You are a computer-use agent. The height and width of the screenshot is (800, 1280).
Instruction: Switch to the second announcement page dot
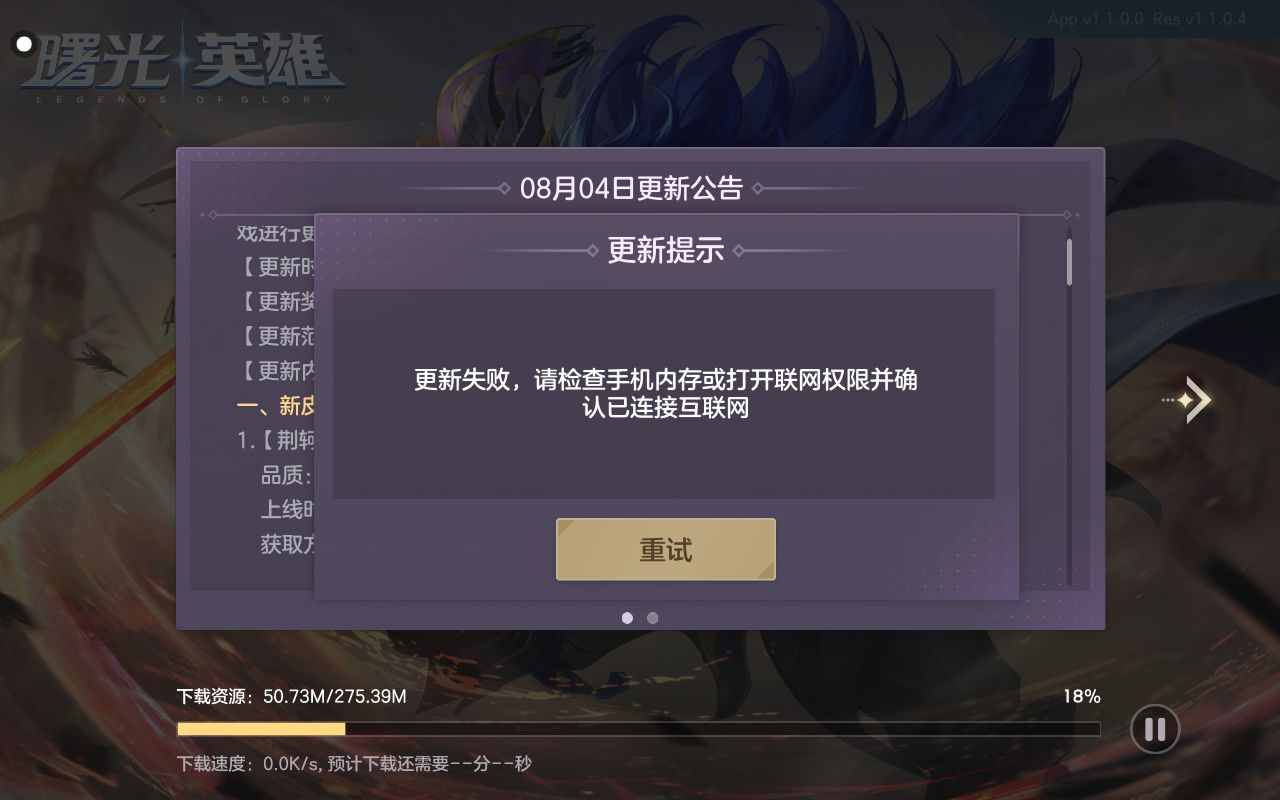[653, 618]
